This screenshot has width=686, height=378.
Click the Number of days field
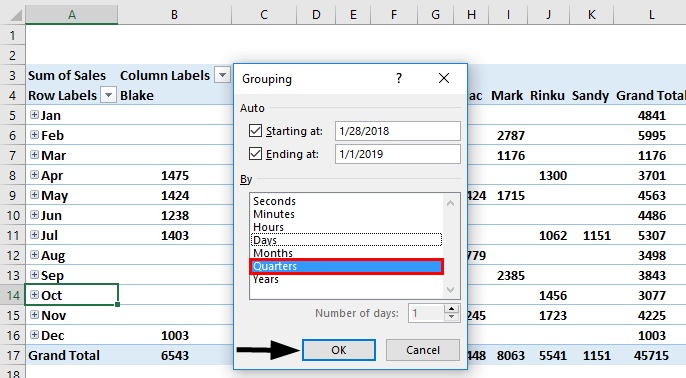pyautogui.click(x=426, y=313)
